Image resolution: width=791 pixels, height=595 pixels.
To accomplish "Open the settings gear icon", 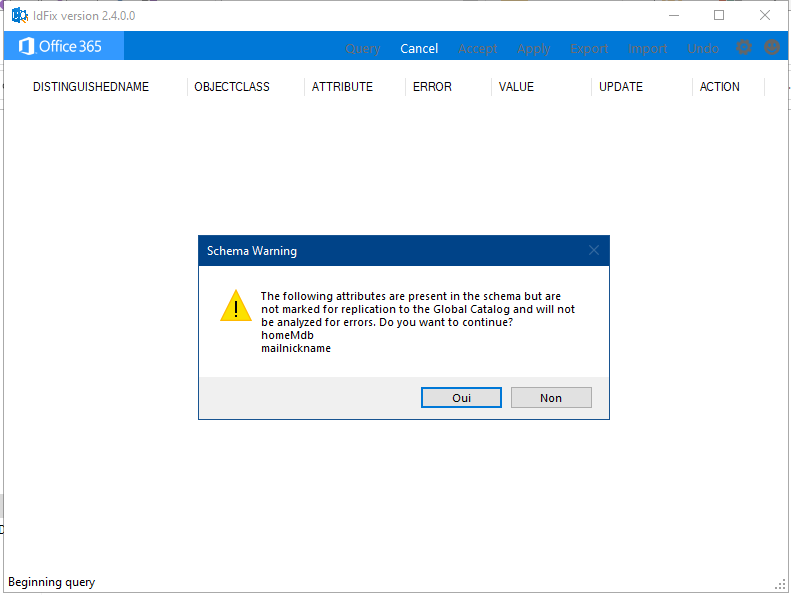I will [x=744, y=47].
